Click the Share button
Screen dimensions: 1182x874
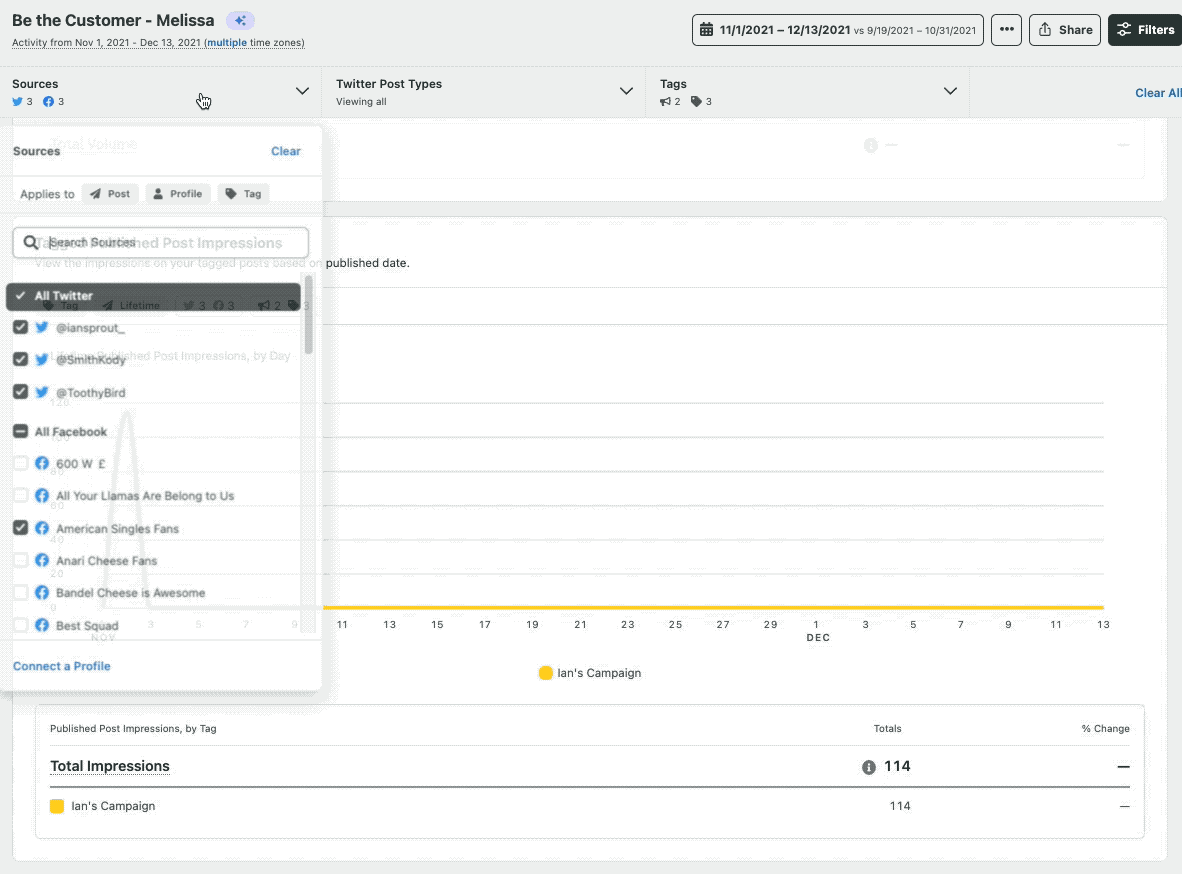pyautogui.click(x=1064, y=30)
